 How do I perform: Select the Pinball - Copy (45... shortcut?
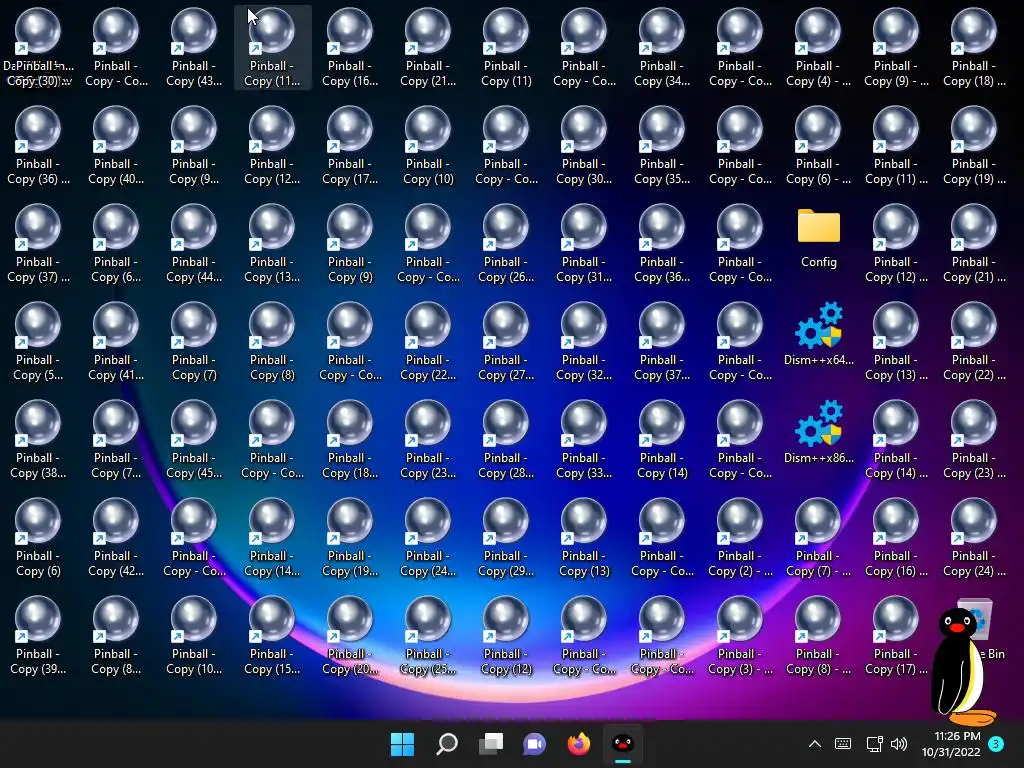click(193, 441)
